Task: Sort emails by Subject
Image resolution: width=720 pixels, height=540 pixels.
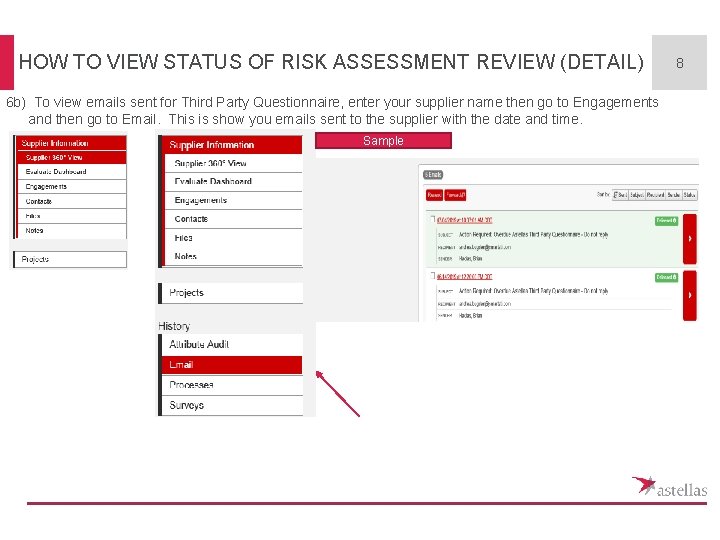Action: click(x=636, y=195)
